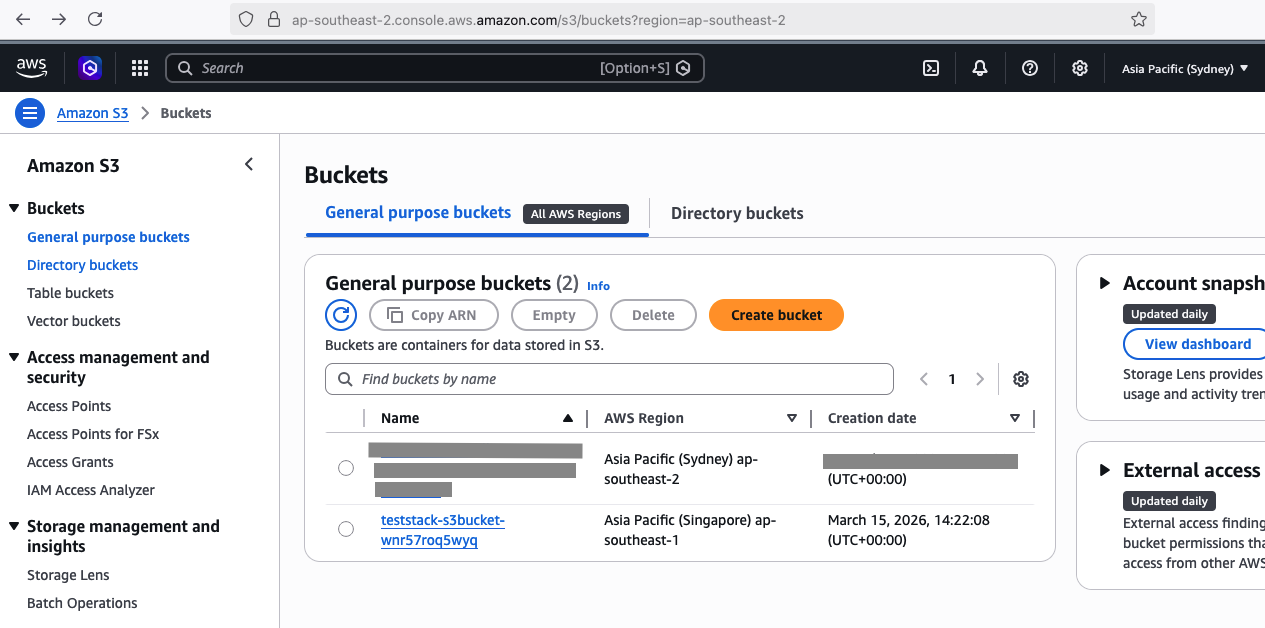The width and height of the screenshot is (1265, 628).
Task: Open the help question mark icon
Action: click(1030, 68)
